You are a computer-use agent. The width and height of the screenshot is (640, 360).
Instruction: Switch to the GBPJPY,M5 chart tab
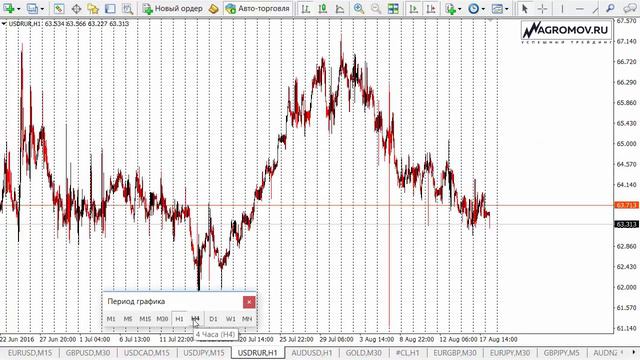click(x=561, y=353)
